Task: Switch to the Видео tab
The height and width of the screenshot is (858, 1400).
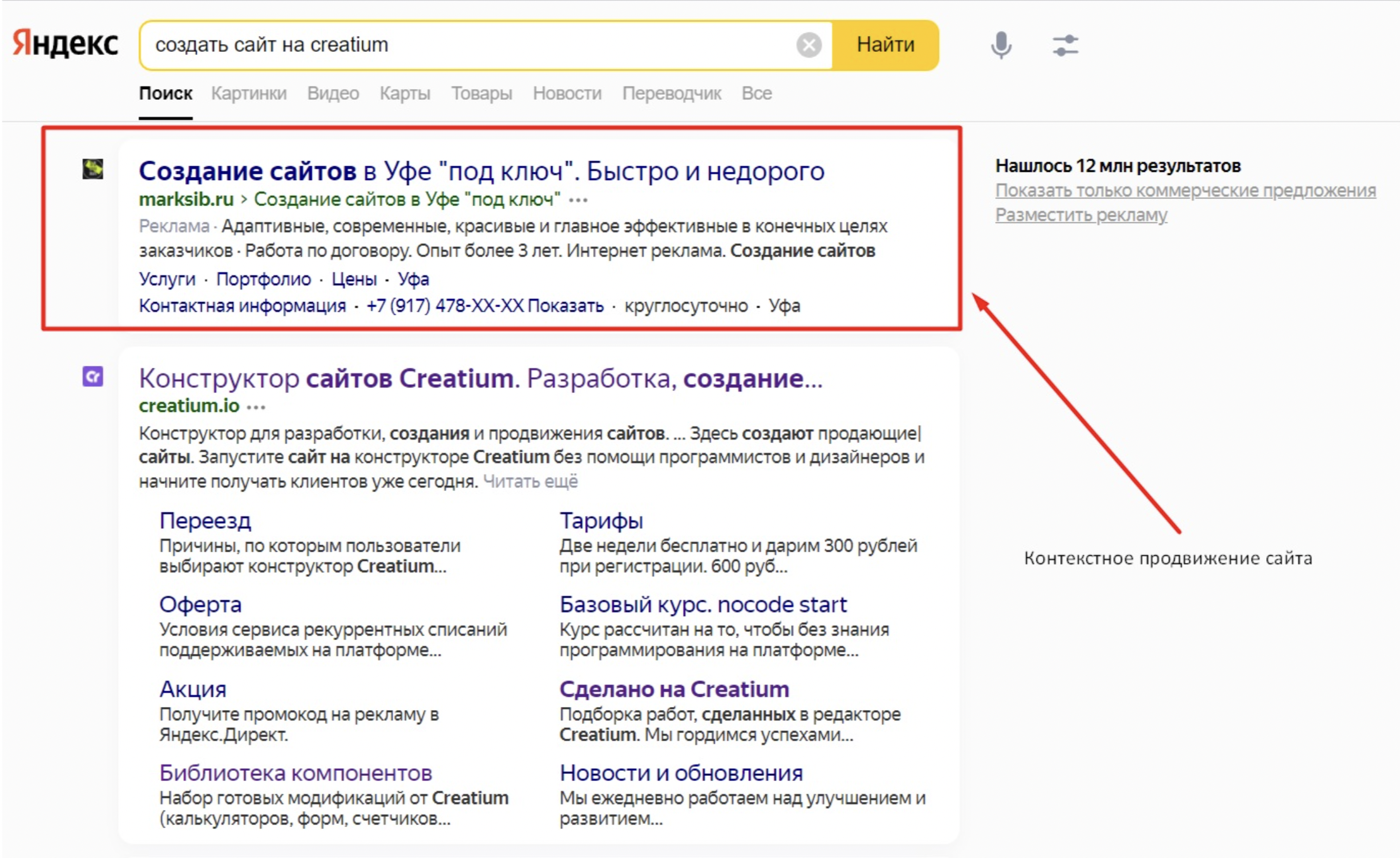Action: point(333,94)
